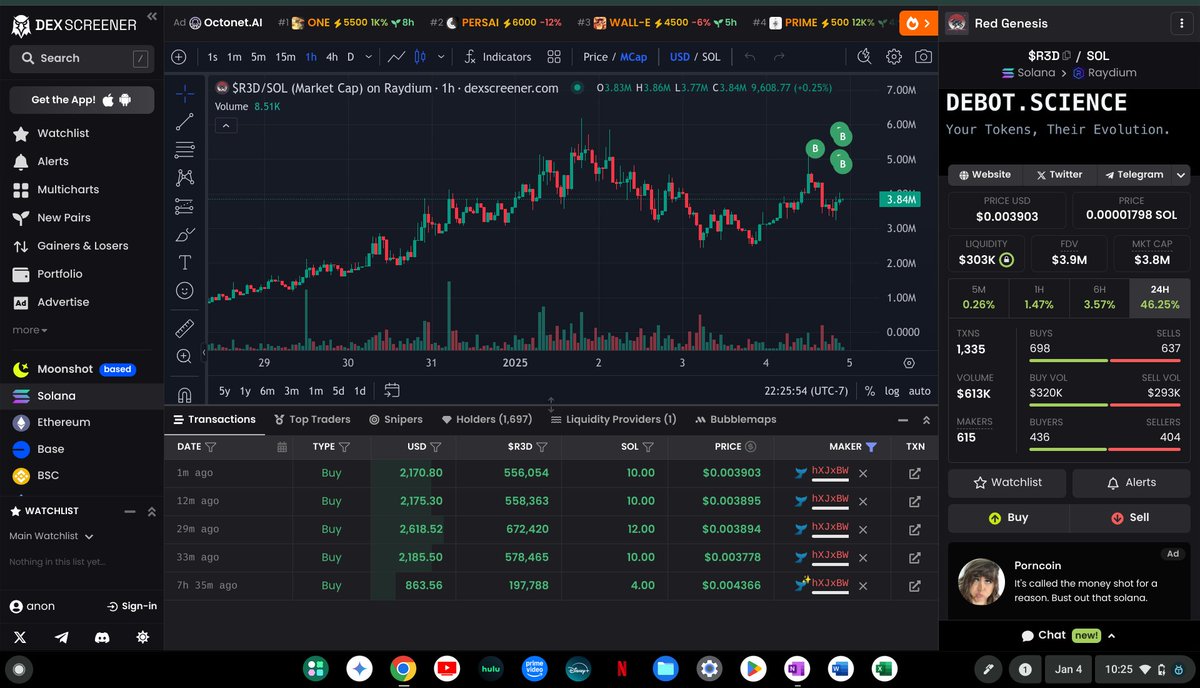This screenshot has width=1200, height=688.
Task: Expand the 'more' sidebar menu
Action: 29,330
